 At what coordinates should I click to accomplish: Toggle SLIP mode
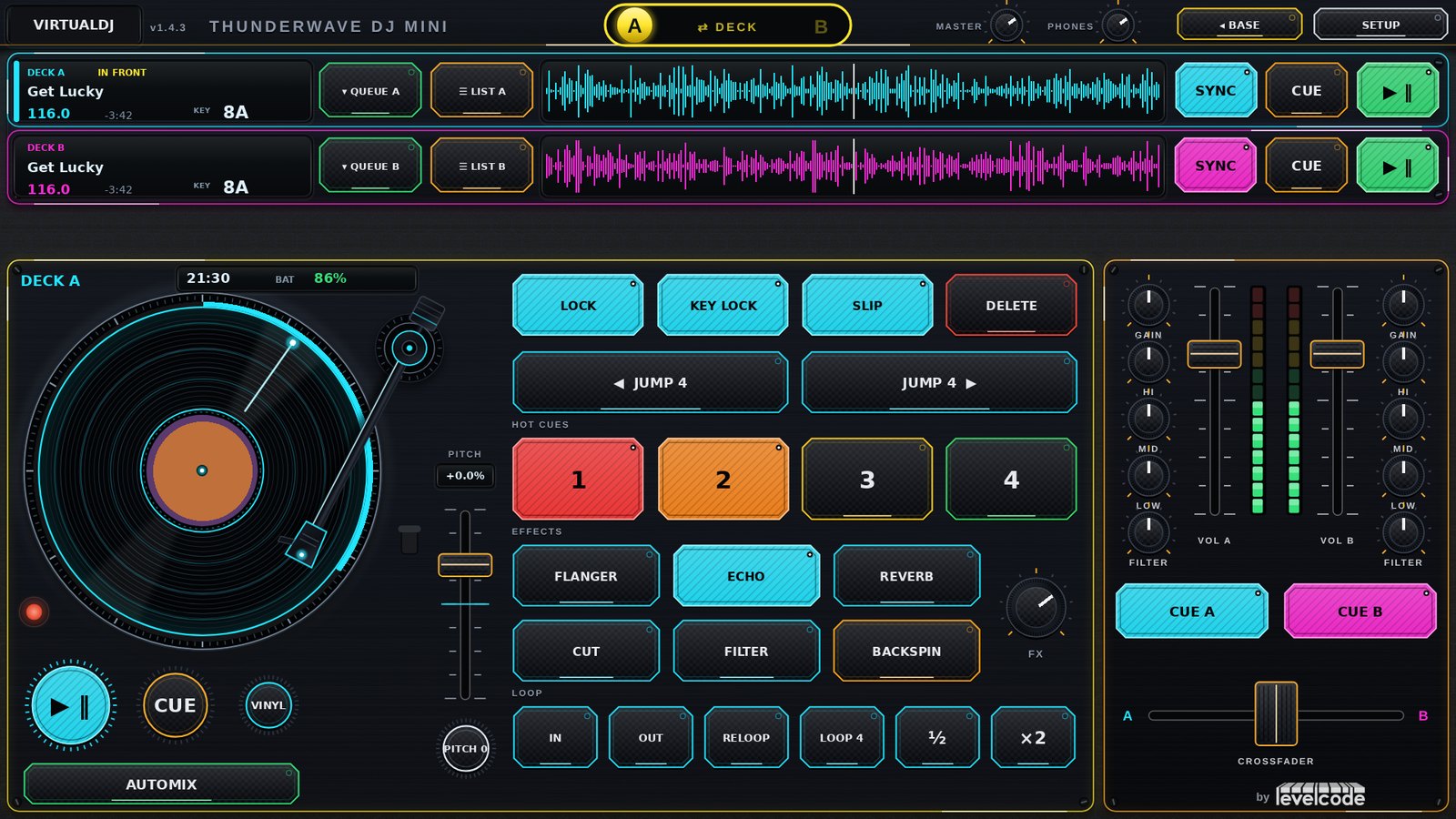click(867, 306)
